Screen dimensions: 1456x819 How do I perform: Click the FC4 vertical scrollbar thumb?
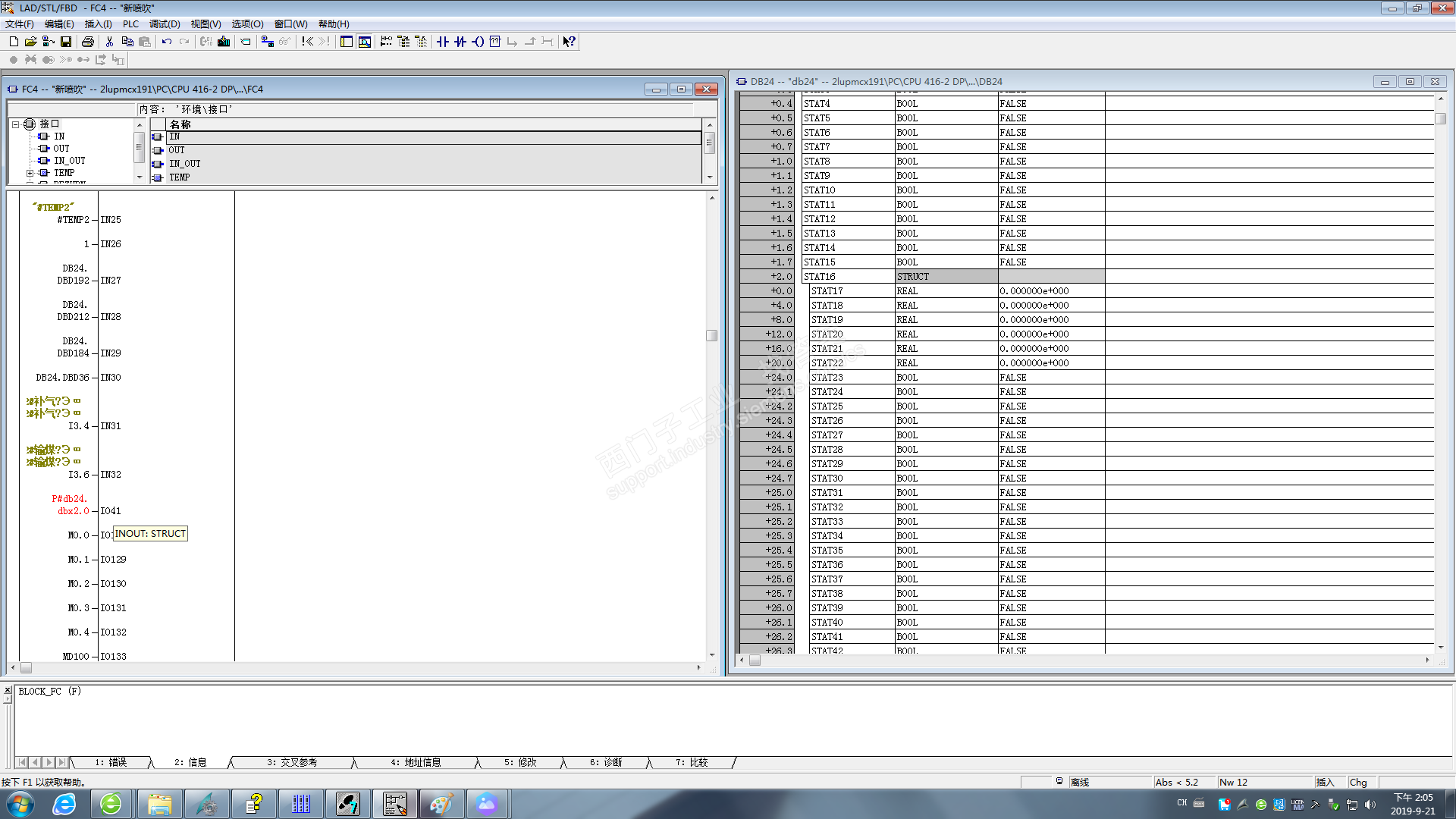711,335
